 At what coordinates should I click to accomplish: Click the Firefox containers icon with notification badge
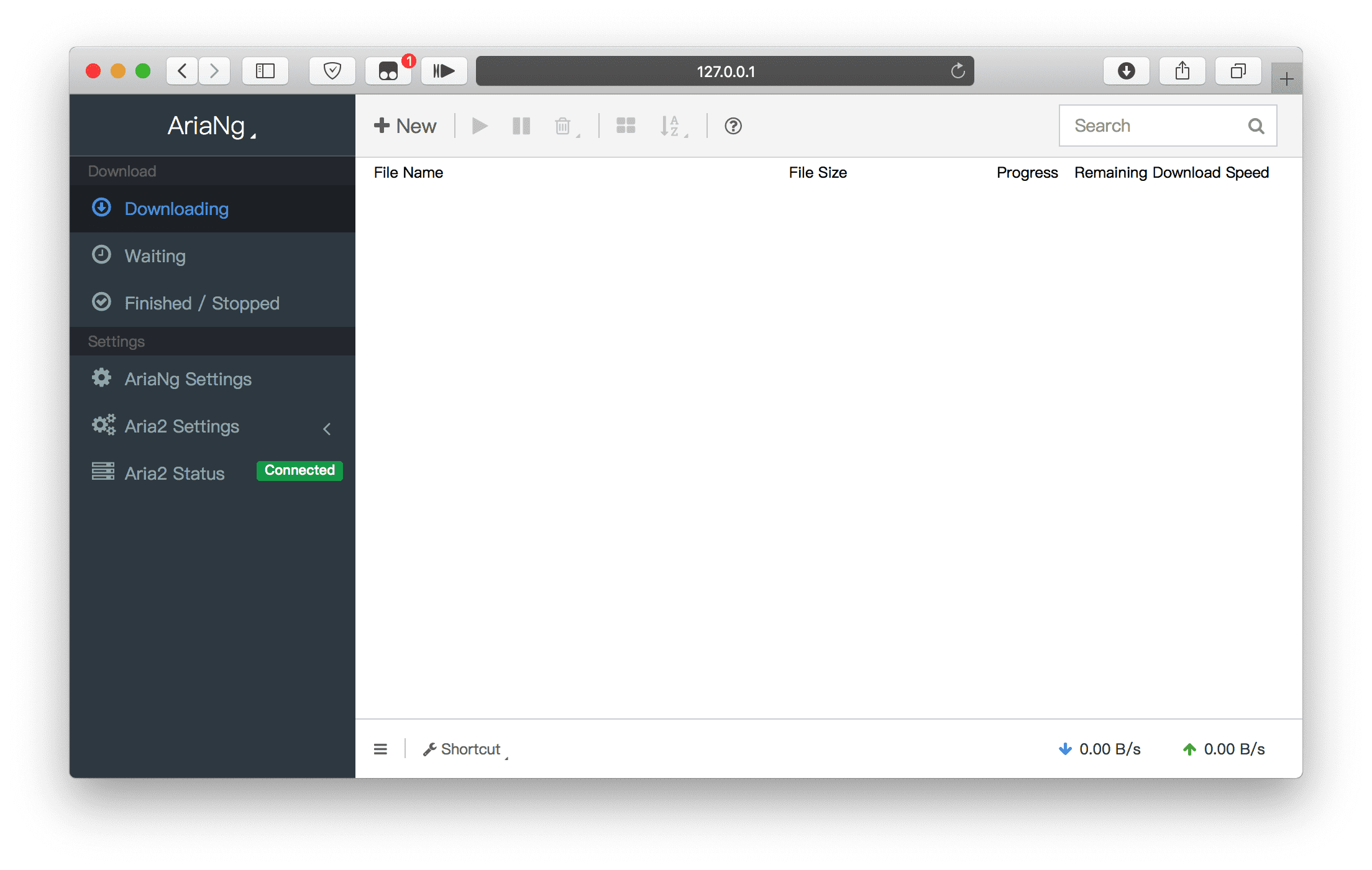pyautogui.click(x=388, y=71)
